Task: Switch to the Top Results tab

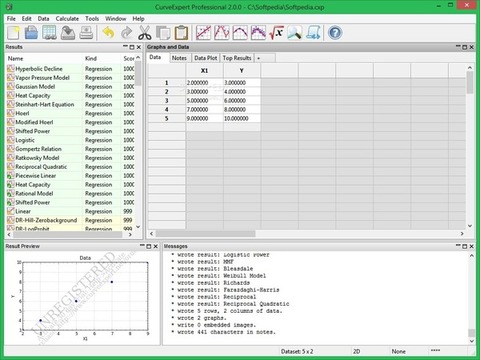Action: (237, 58)
